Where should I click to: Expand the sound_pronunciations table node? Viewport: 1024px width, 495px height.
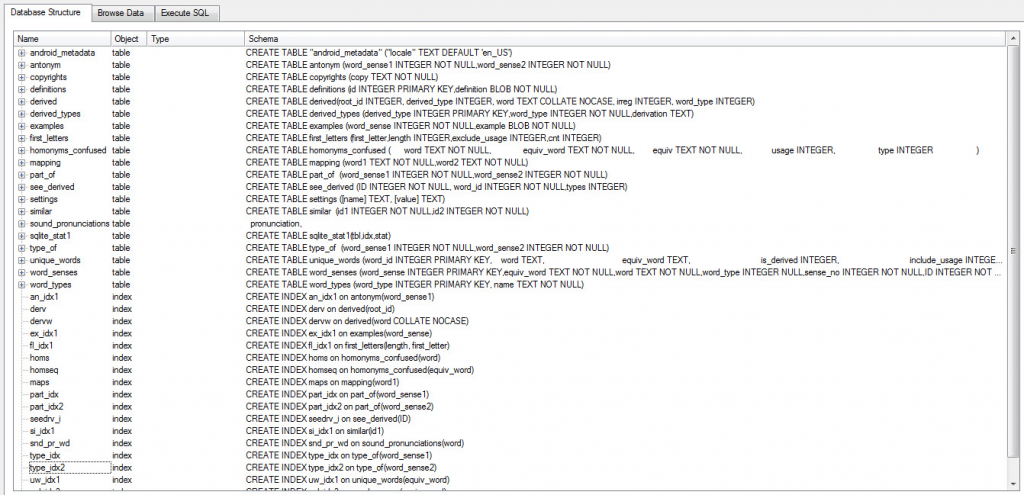tap(21, 223)
